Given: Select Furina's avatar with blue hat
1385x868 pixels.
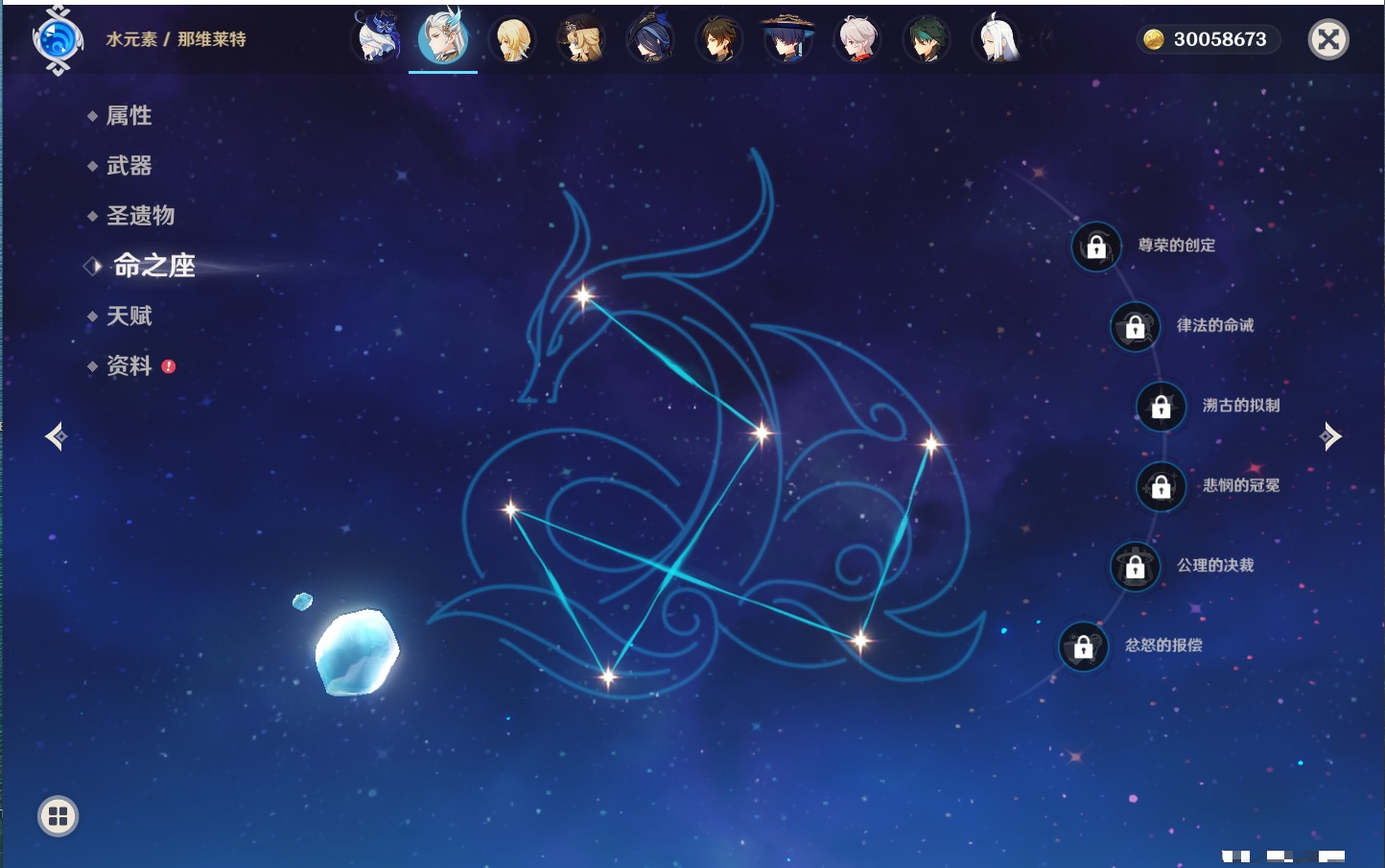Looking at the screenshot, I should (377, 39).
